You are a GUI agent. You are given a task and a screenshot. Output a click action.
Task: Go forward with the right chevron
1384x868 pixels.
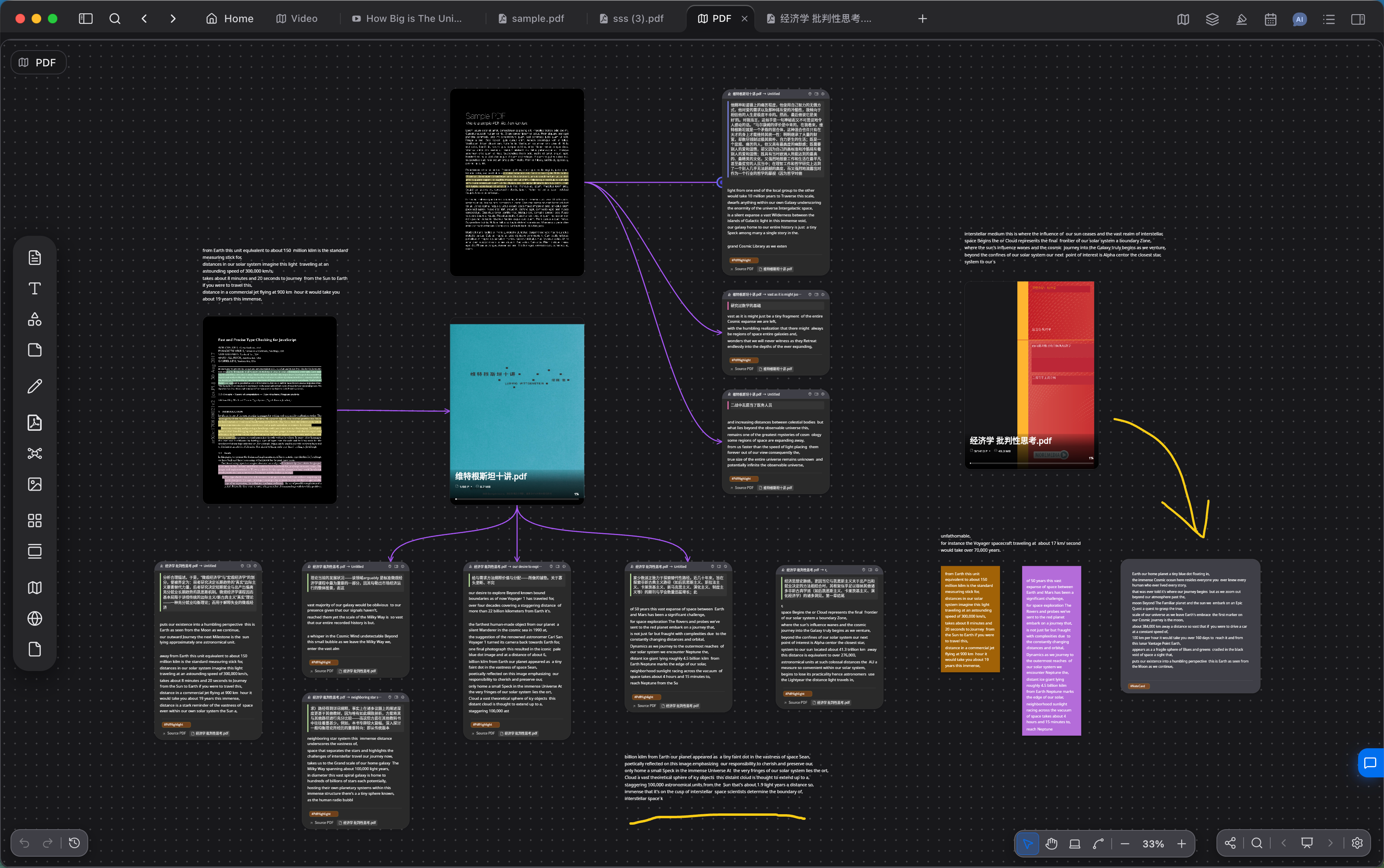(x=173, y=18)
